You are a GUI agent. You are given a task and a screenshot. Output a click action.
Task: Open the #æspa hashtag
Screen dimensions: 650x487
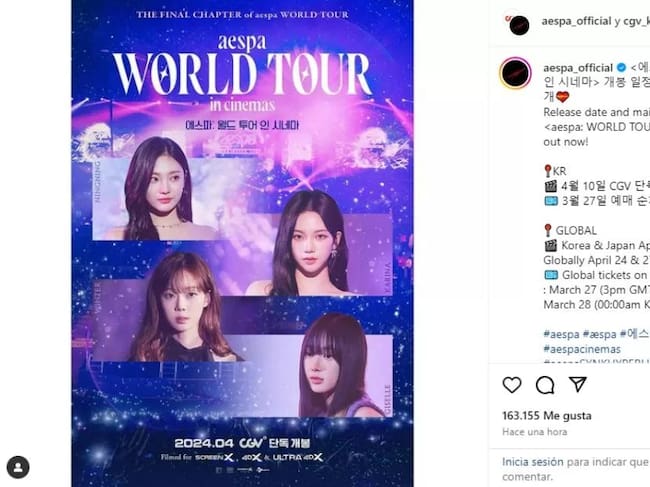[x=599, y=334]
